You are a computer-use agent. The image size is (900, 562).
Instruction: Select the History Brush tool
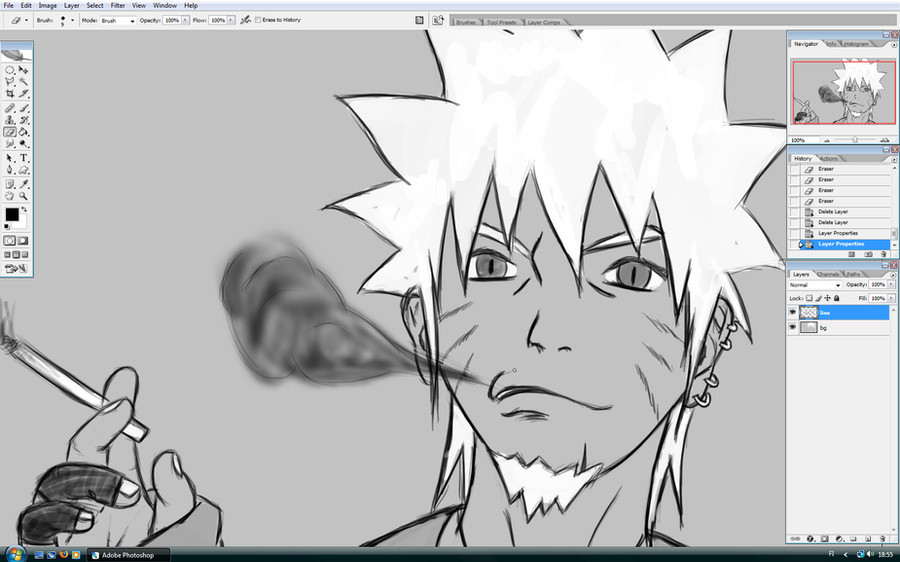pyautogui.click(x=24, y=120)
